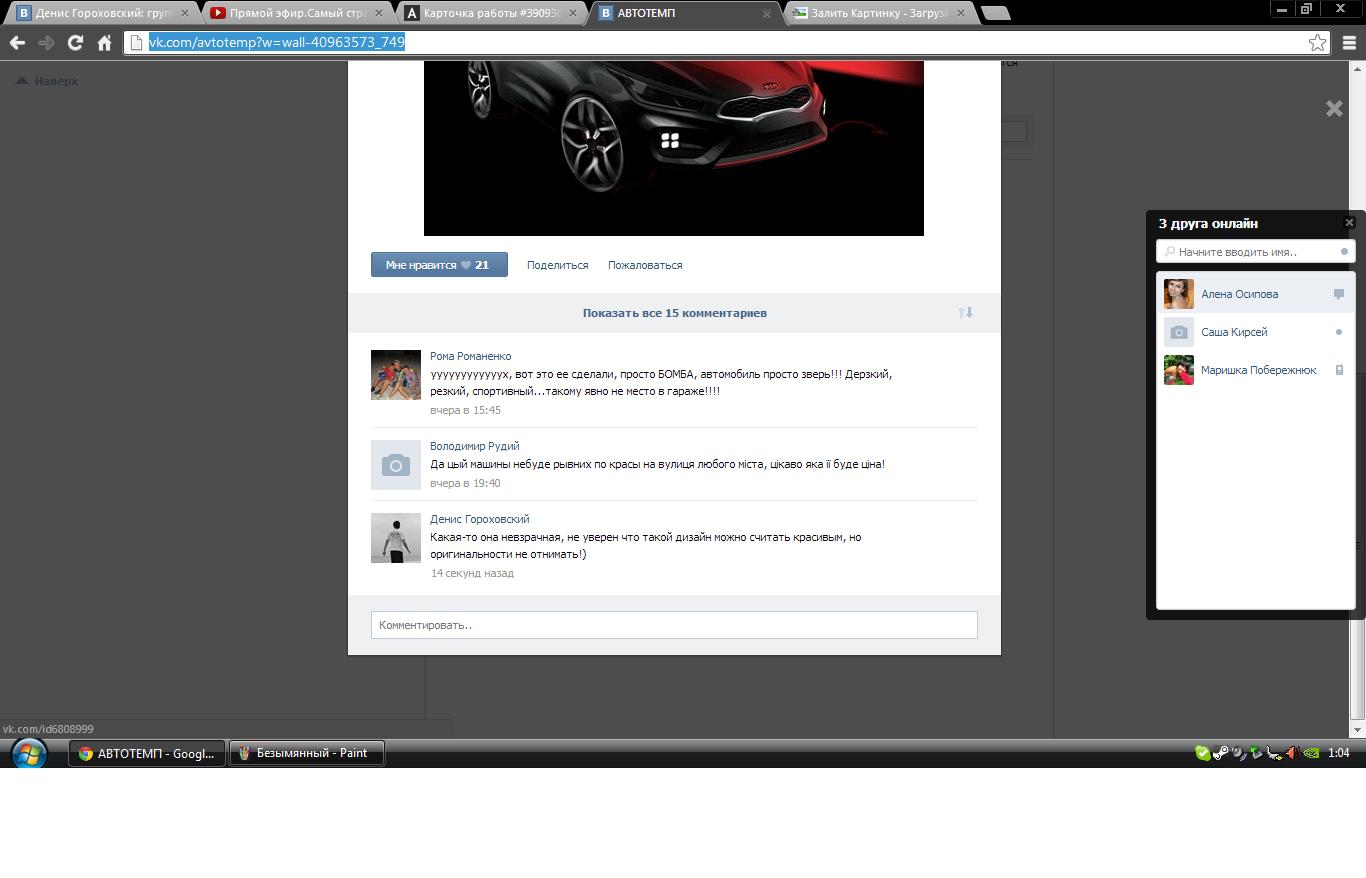
Task: Open Саша Кирсей's placeholder avatar
Action: tap(1179, 332)
